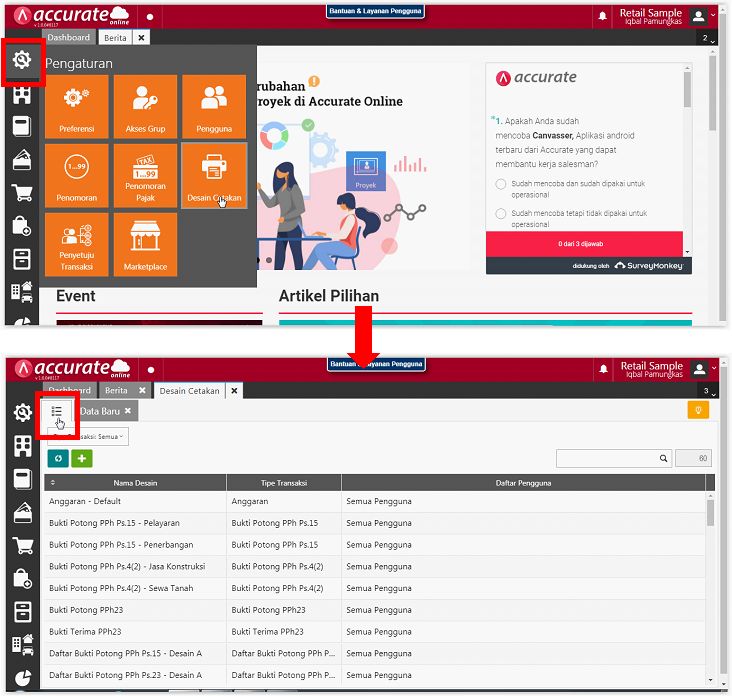The width and height of the screenshot is (732, 696).
Task: Switch to Dashboard tab in top screenshot
Action: click(x=69, y=37)
